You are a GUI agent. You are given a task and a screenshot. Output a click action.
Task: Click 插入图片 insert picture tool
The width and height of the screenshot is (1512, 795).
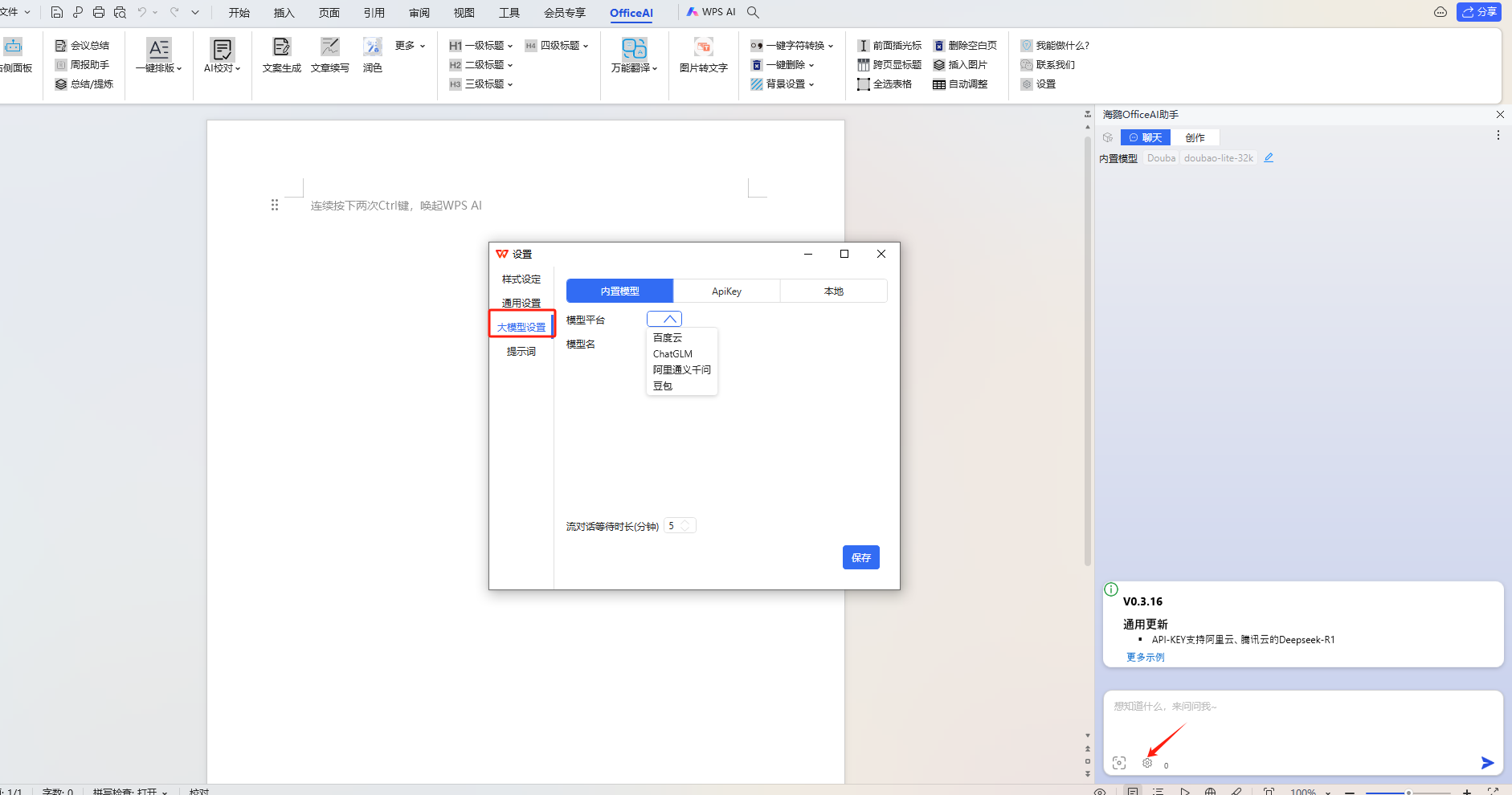click(960, 65)
